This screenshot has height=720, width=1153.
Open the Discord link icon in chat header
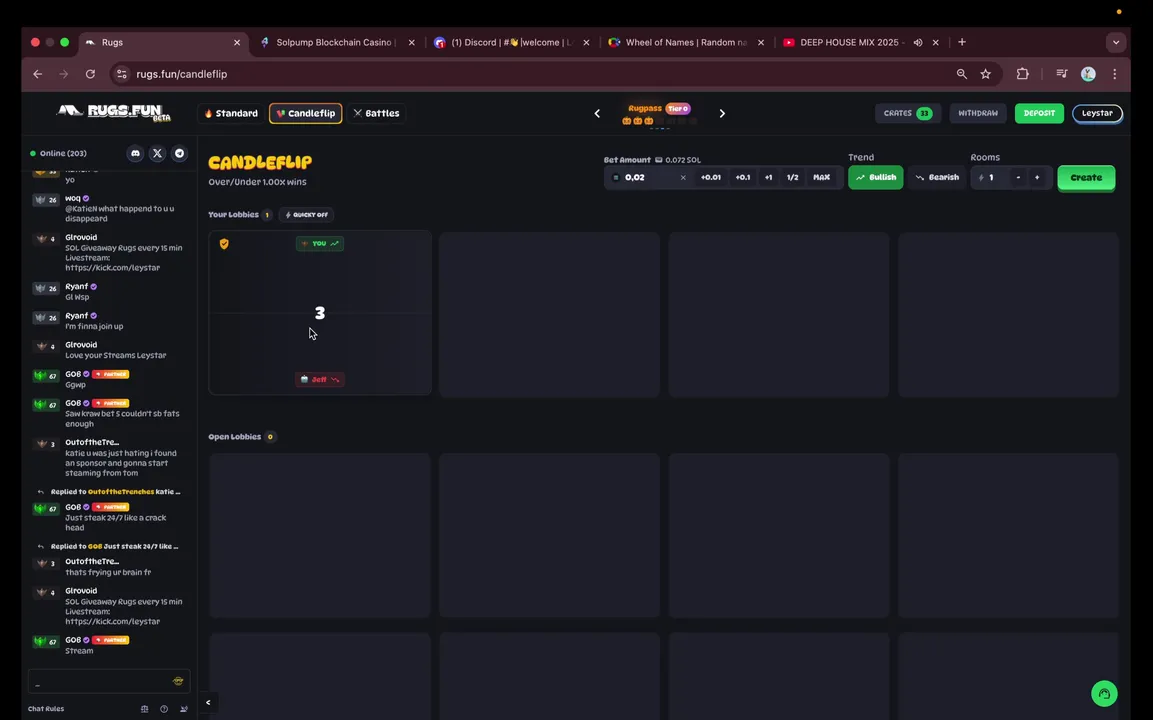coord(135,153)
